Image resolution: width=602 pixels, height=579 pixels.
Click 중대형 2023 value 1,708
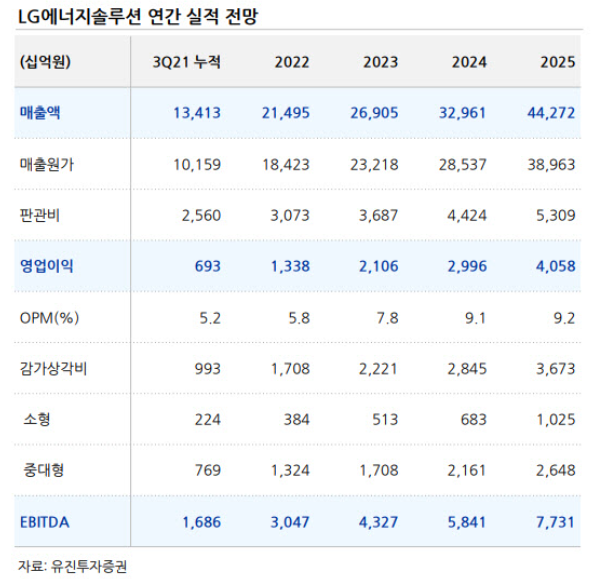click(379, 471)
